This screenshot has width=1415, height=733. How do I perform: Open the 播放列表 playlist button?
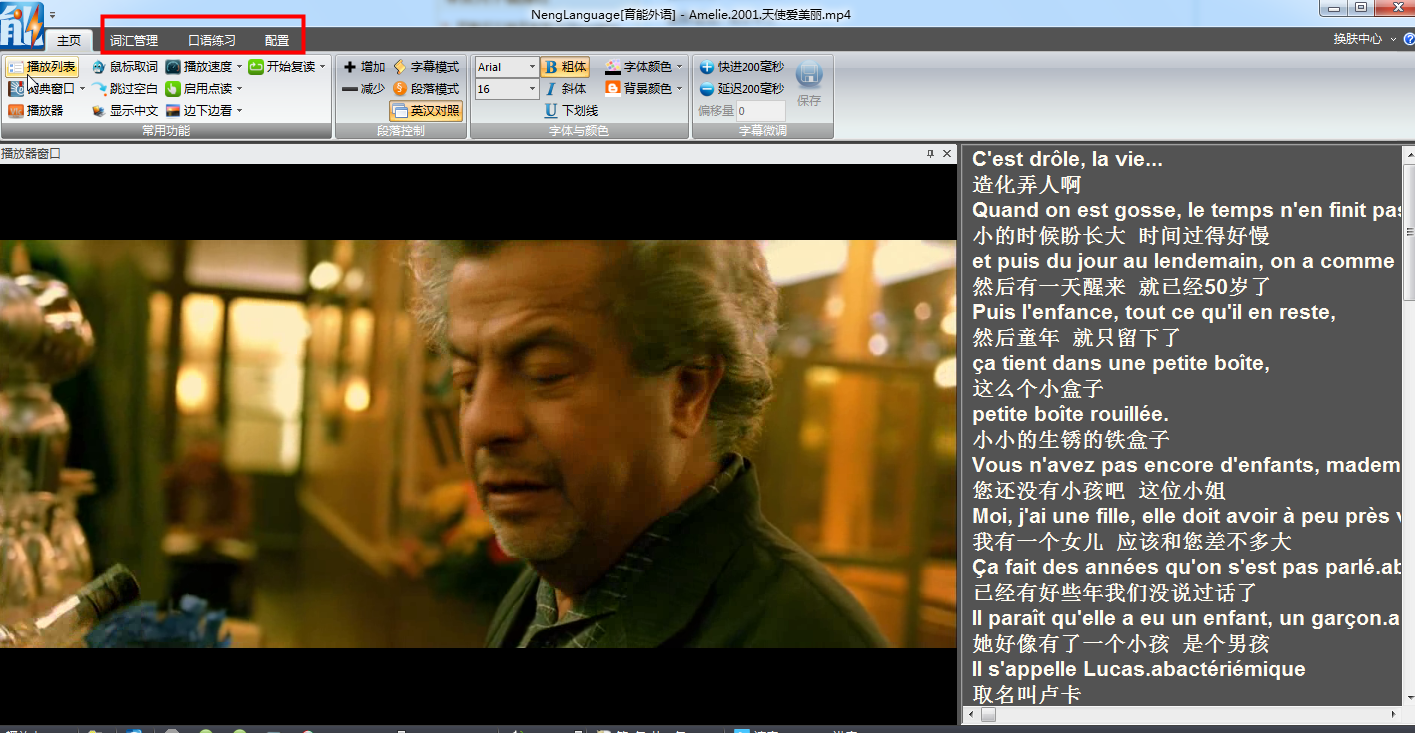point(42,67)
